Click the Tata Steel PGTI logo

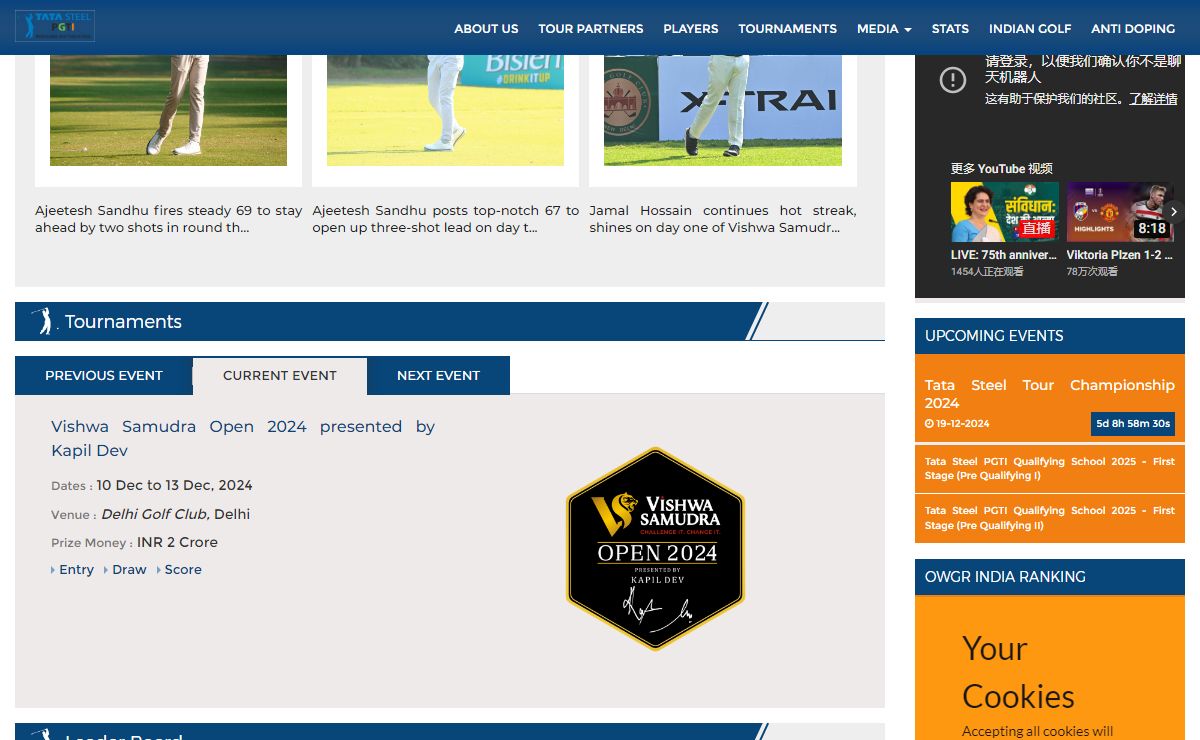pos(55,26)
